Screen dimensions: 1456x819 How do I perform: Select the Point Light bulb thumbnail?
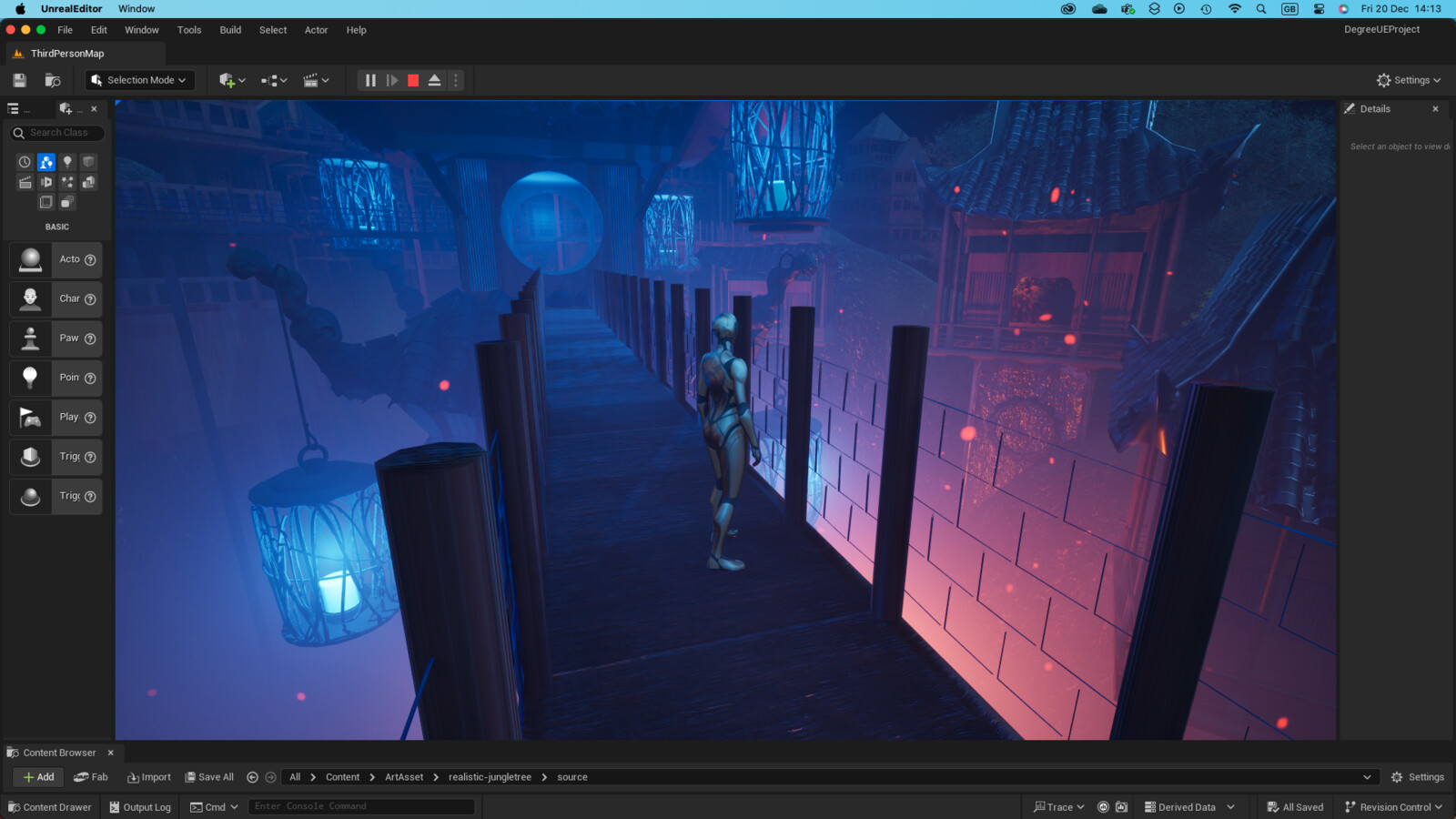(30, 378)
